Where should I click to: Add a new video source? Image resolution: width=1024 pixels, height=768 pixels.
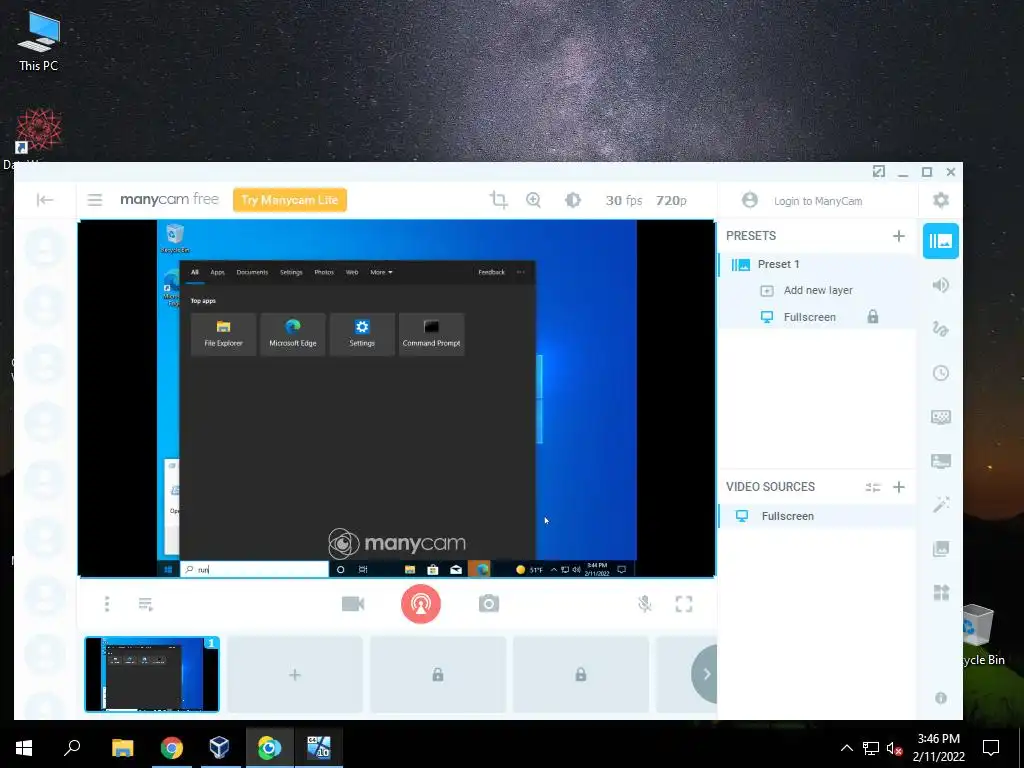click(899, 487)
